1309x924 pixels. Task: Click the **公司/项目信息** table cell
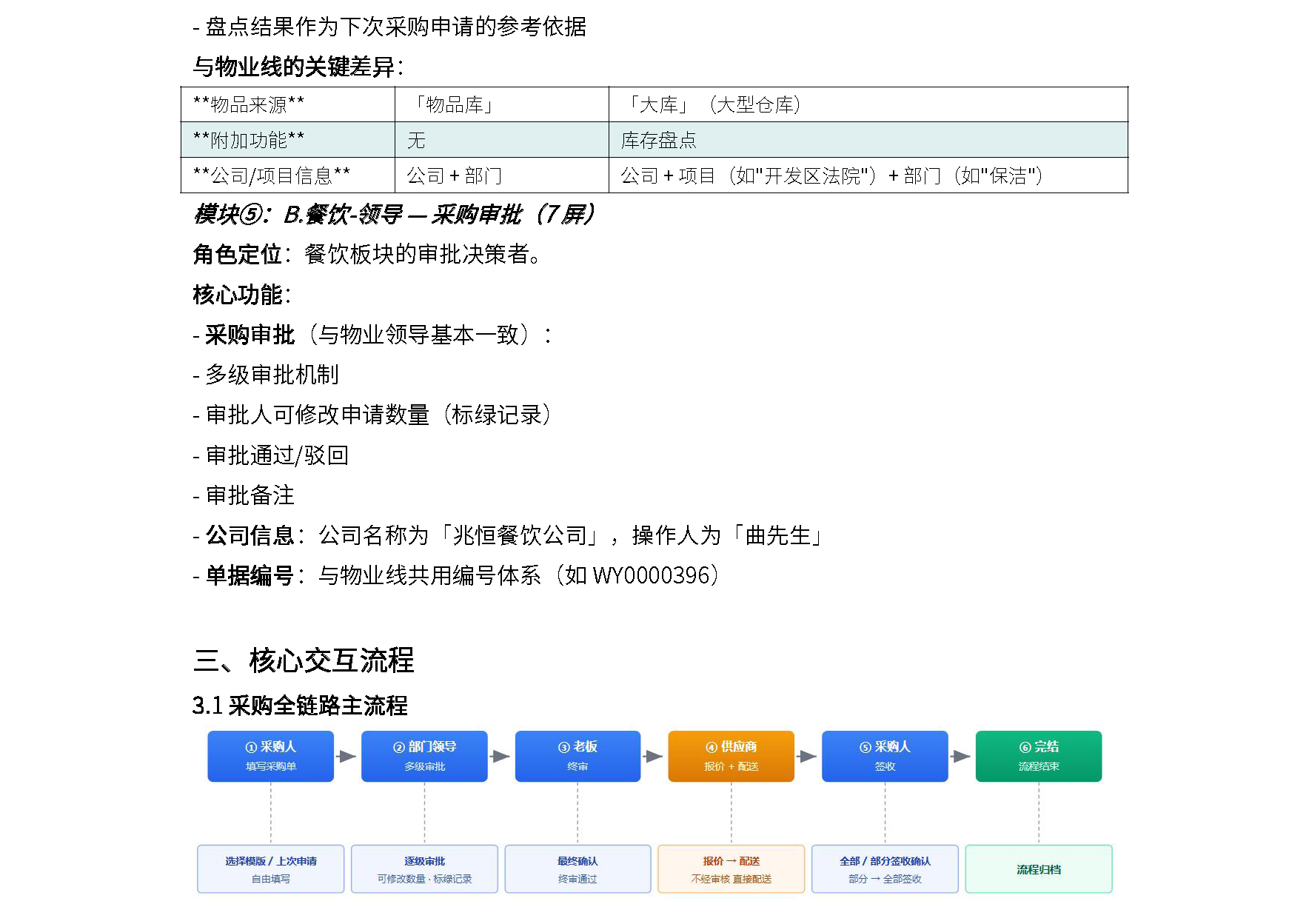(288, 175)
